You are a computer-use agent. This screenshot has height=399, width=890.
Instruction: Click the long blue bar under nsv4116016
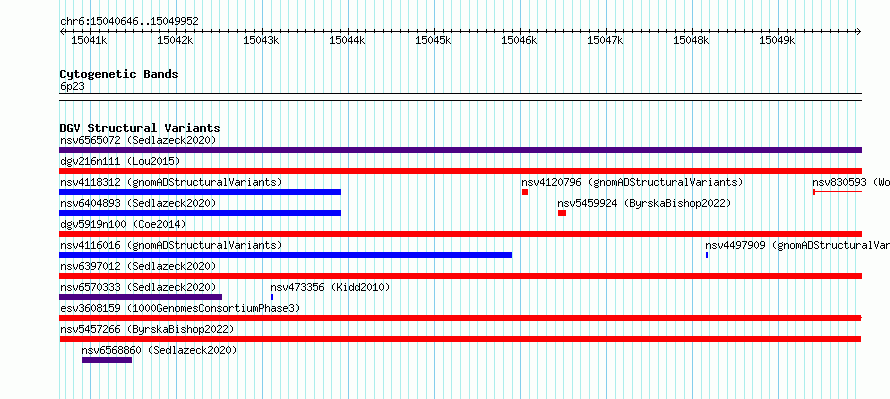click(286, 255)
